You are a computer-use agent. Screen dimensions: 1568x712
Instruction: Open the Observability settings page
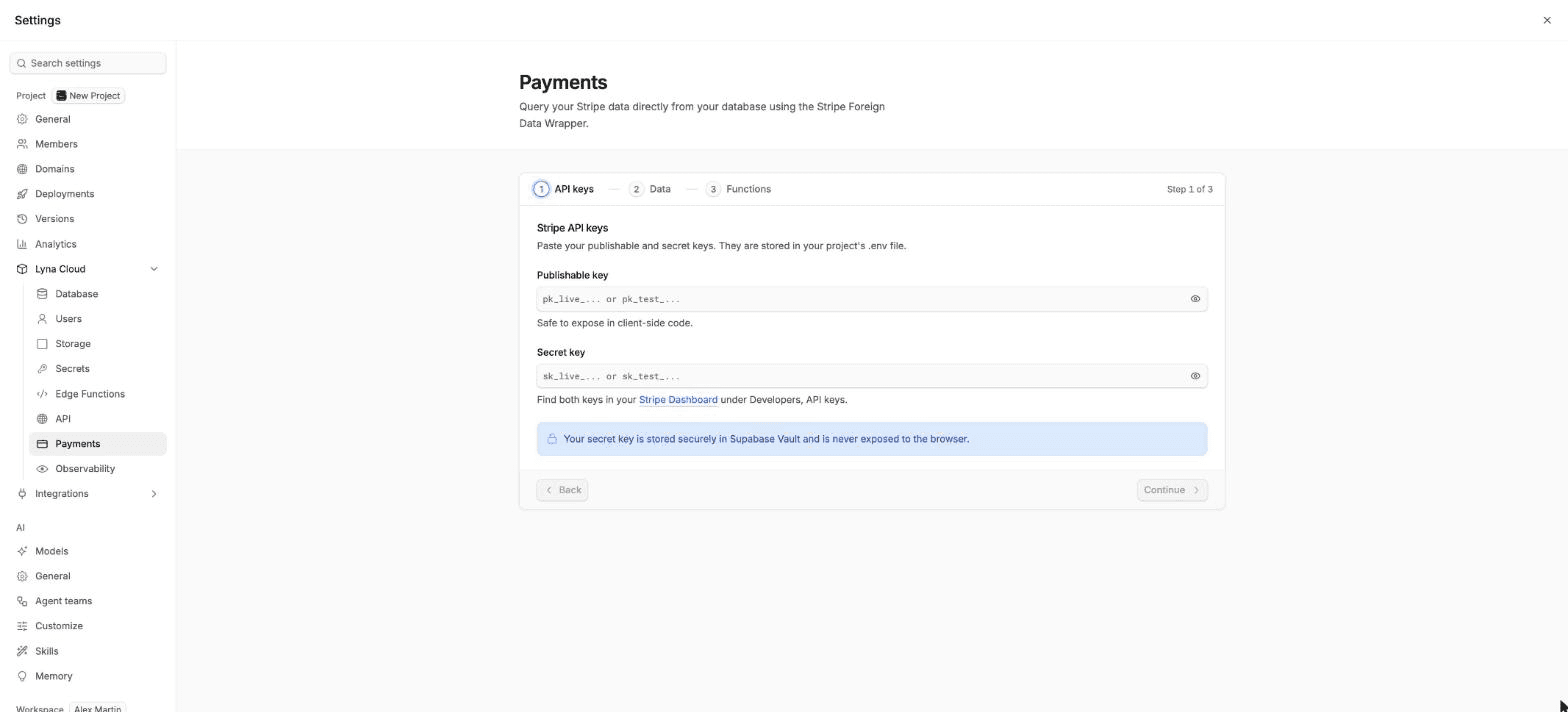pos(97,469)
